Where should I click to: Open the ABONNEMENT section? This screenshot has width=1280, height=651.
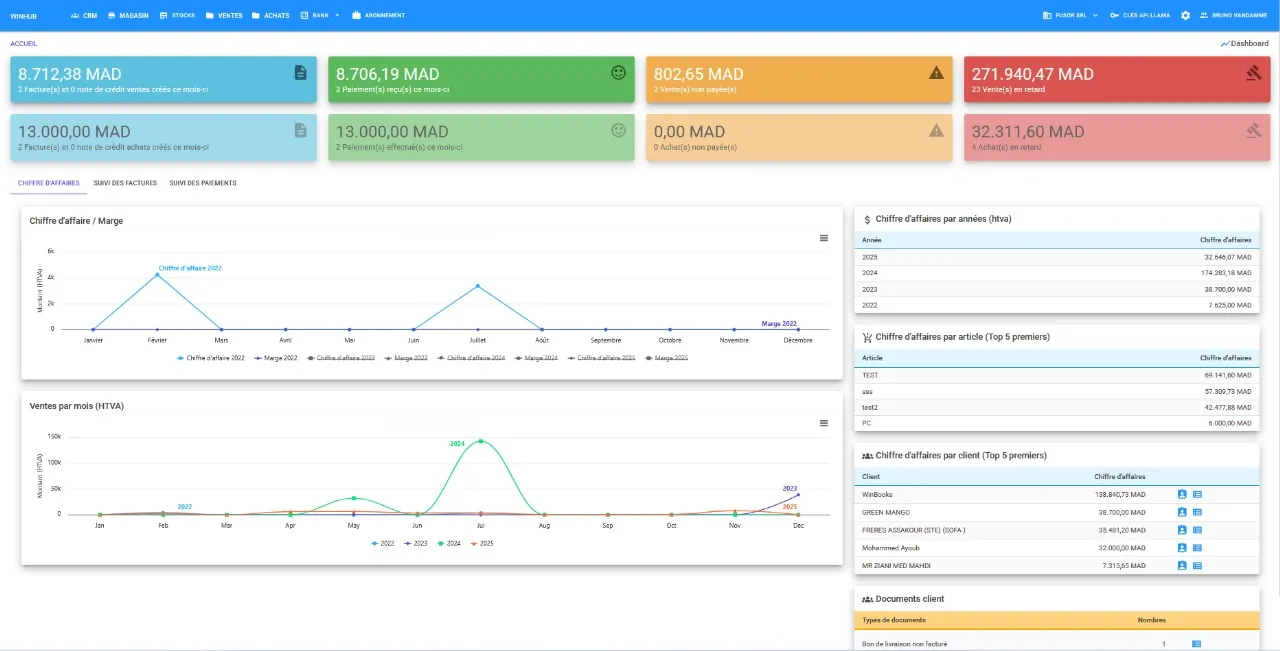click(378, 15)
